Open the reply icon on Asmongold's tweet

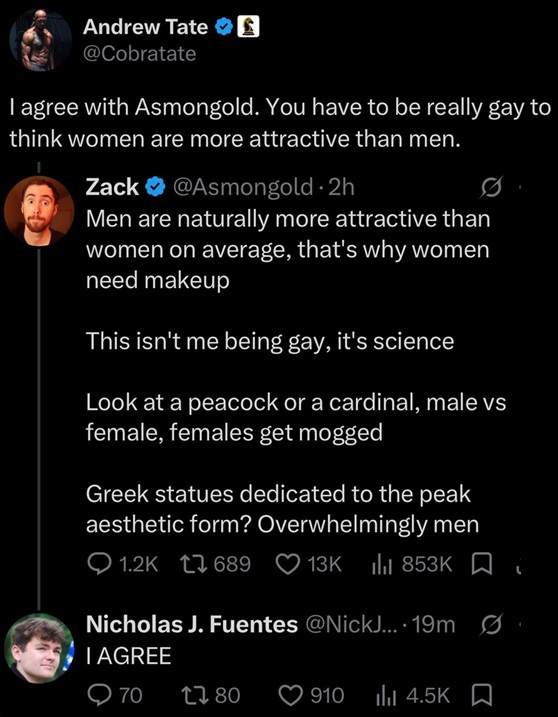(x=97, y=565)
